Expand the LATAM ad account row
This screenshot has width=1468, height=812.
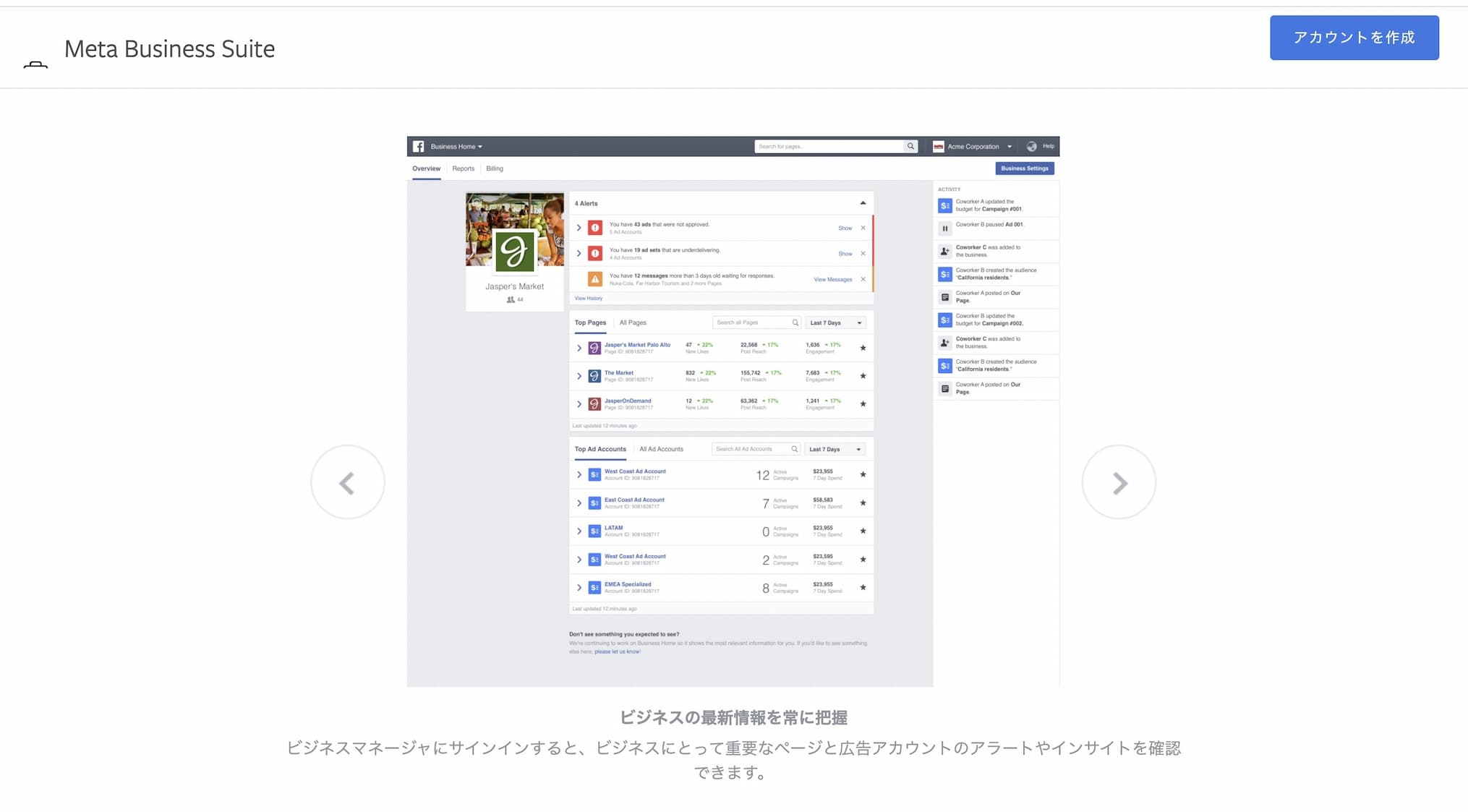click(x=579, y=531)
